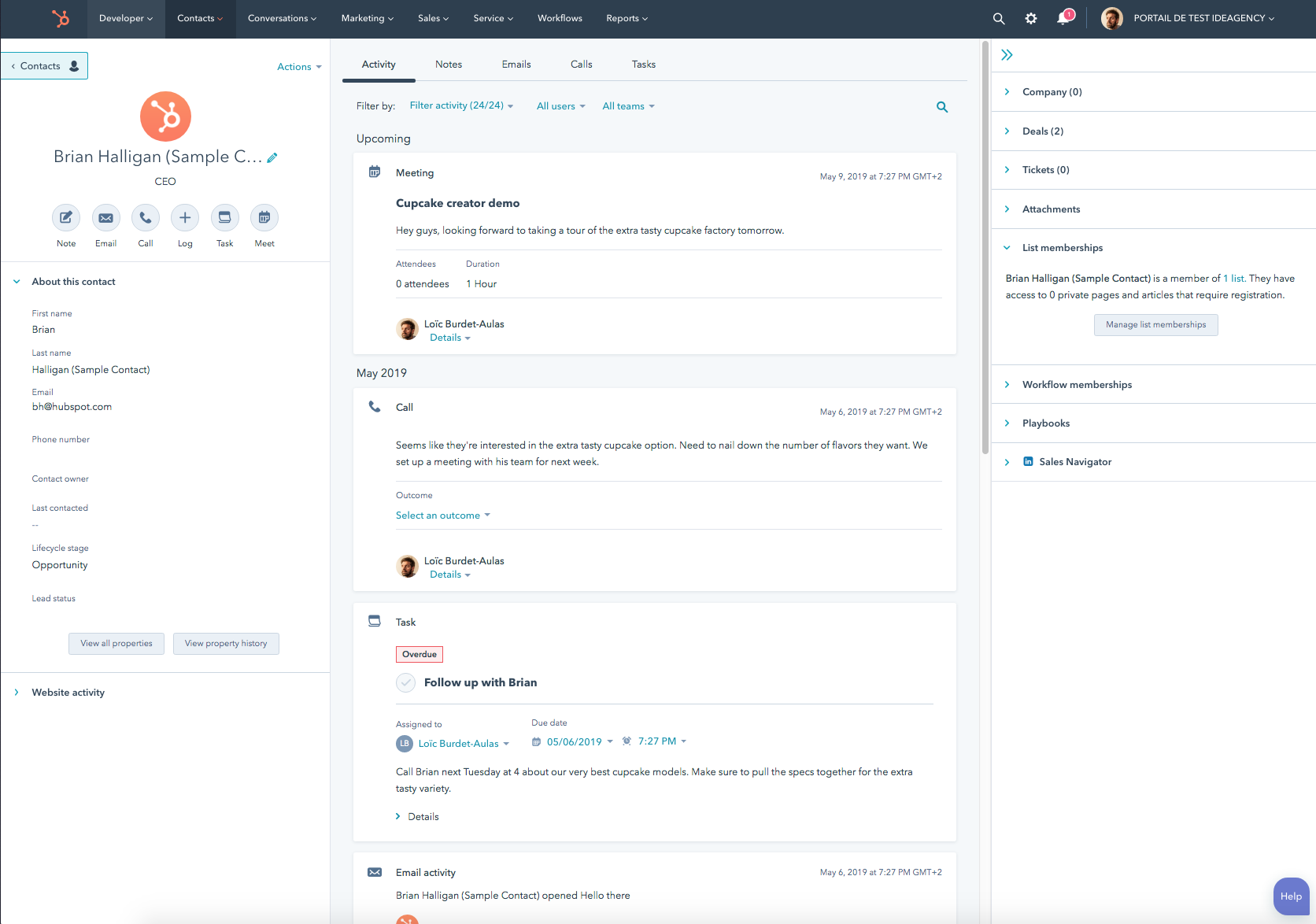Open the All teams filter dropdown
Image resolution: width=1316 pixels, height=924 pixels.
[x=628, y=106]
